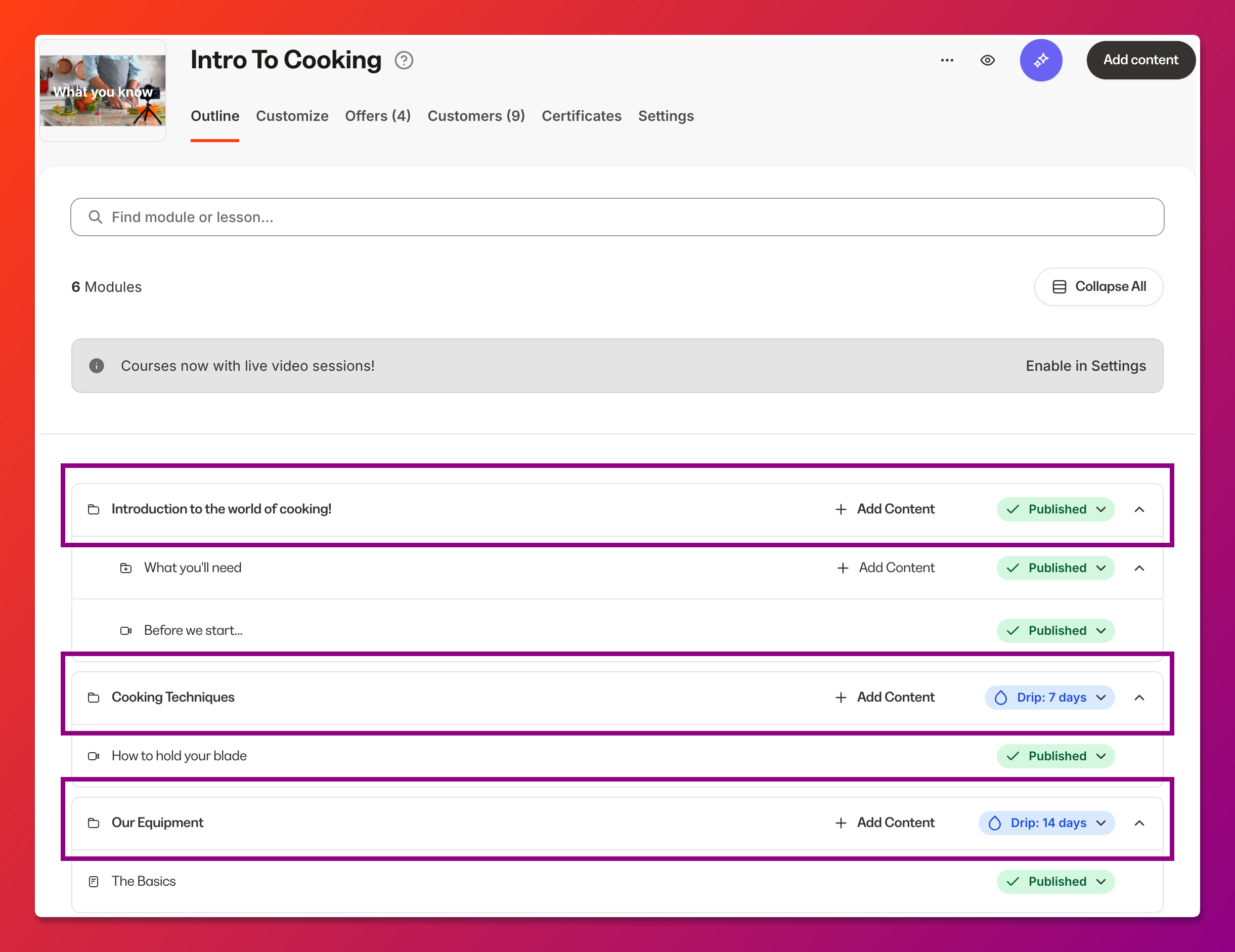The image size is (1235, 952).
Task: Go to the Offers (4) tab
Action: pyautogui.click(x=378, y=116)
